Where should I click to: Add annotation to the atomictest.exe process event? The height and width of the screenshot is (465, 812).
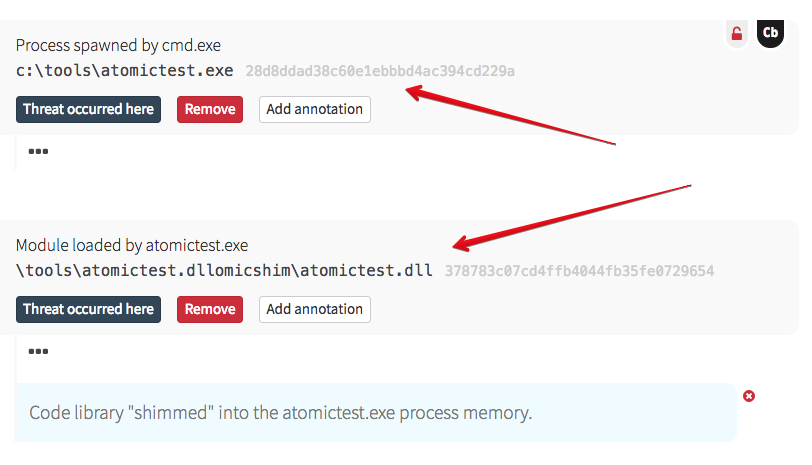(x=314, y=109)
